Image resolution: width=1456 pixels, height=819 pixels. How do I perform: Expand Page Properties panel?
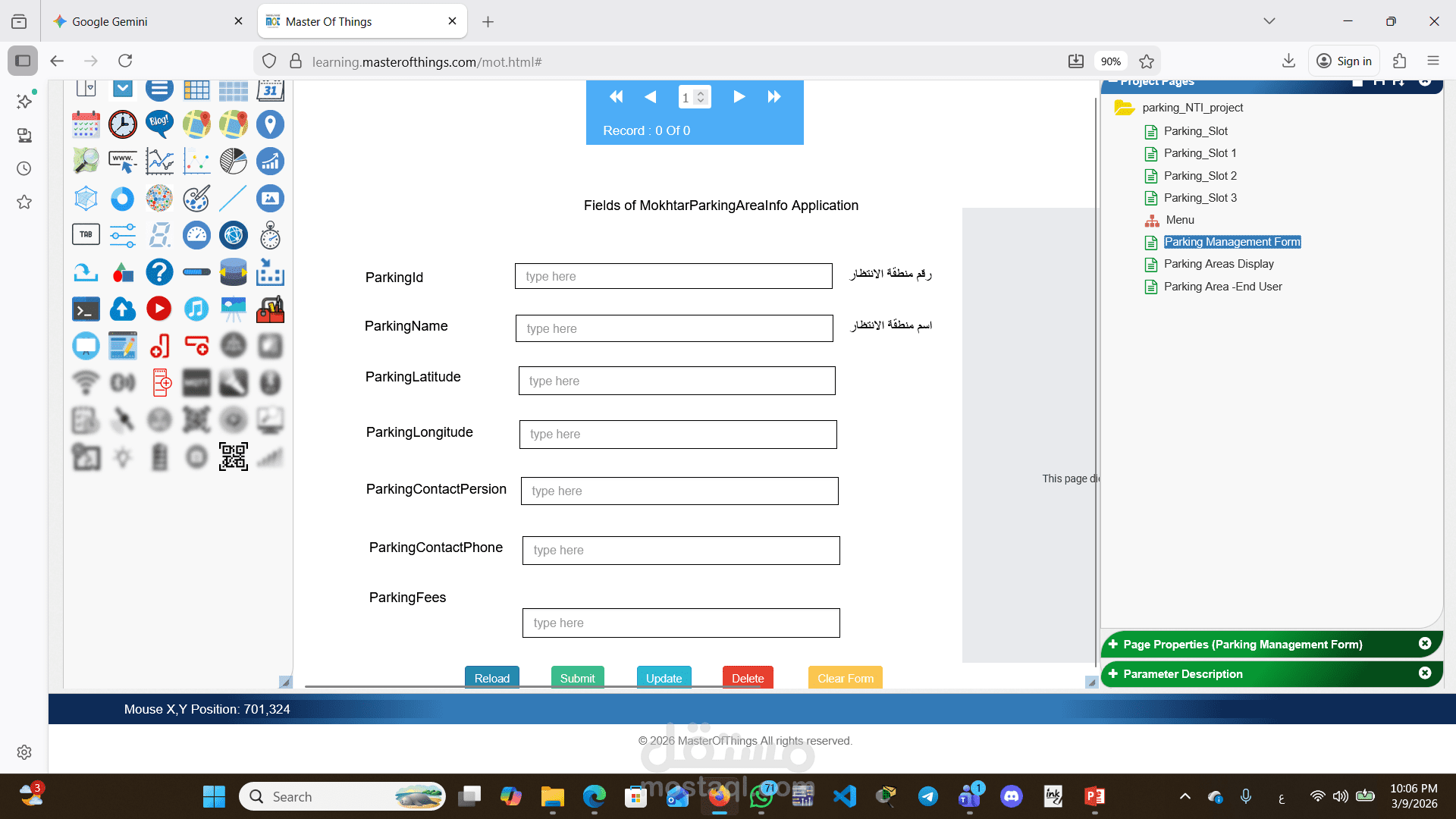[x=1112, y=645]
